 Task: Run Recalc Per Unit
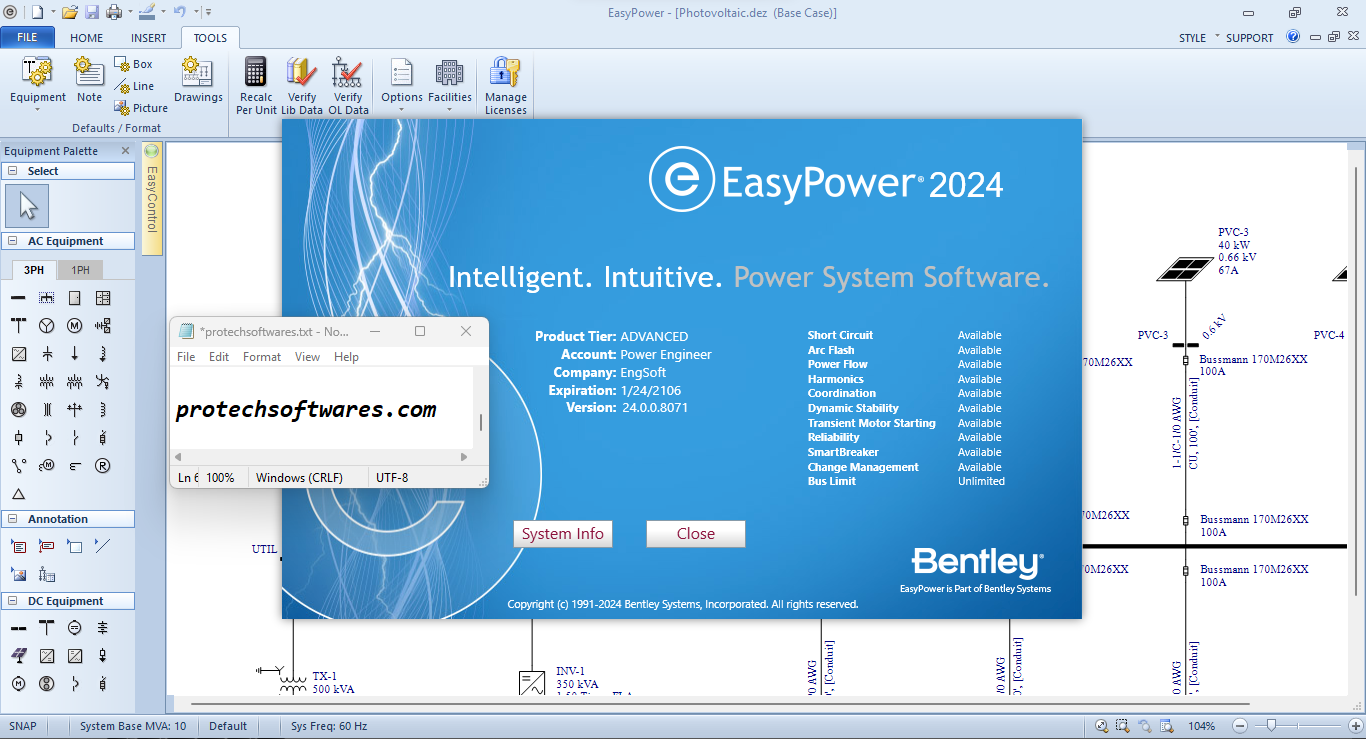click(x=256, y=86)
